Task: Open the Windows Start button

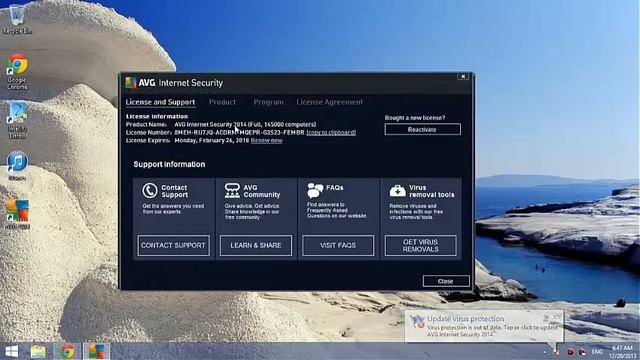Action: (12, 351)
